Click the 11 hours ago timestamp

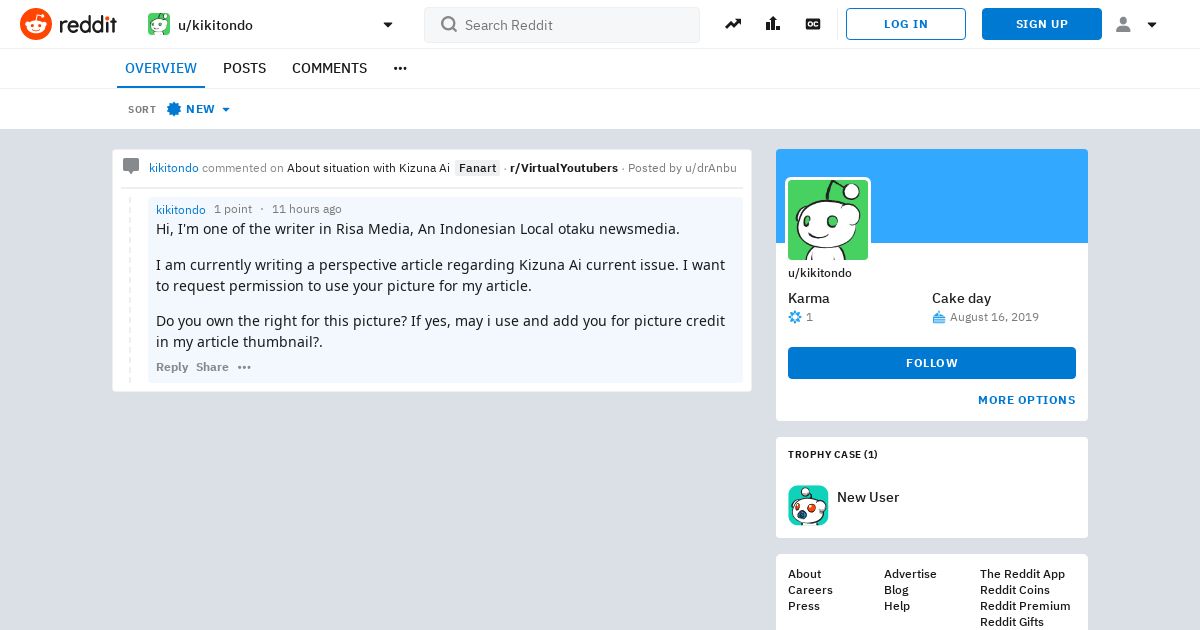click(x=307, y=209)
